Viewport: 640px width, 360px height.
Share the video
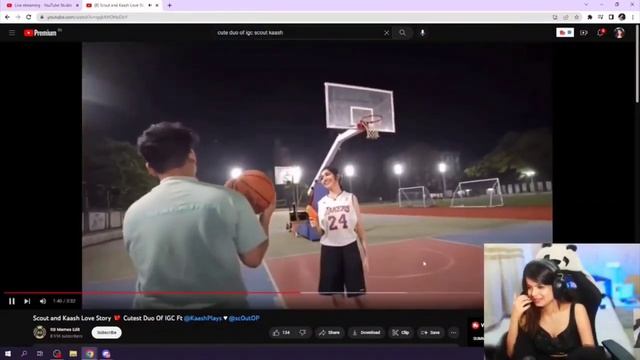329,333
